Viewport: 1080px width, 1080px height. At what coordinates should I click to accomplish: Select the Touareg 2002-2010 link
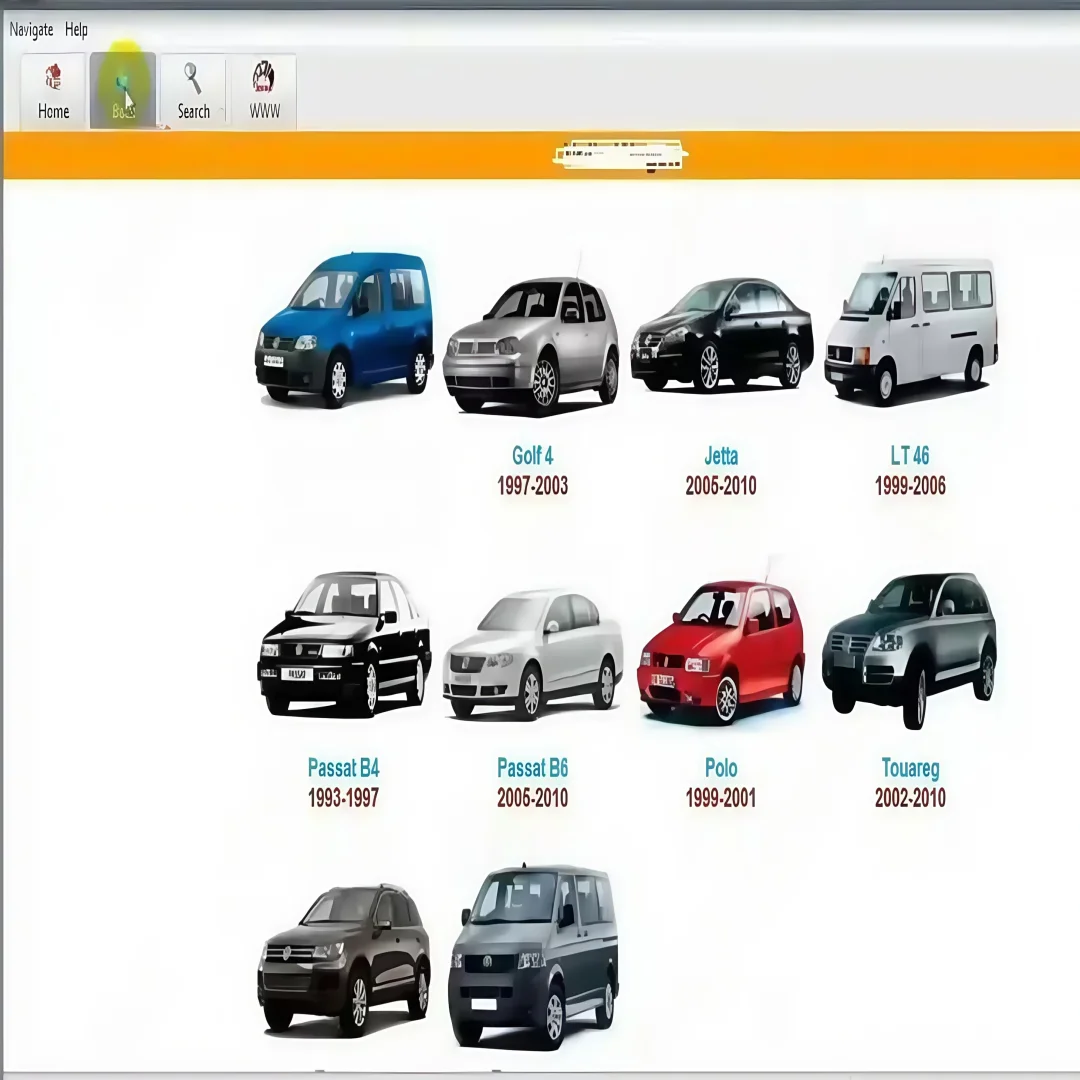(x=909, y=768)
